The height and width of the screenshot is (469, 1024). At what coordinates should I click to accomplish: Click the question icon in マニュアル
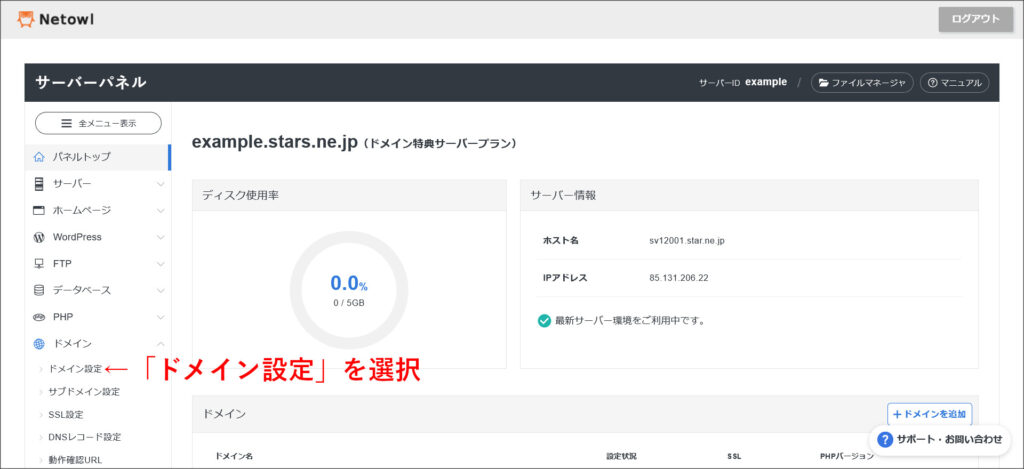[x=932, y=83]
